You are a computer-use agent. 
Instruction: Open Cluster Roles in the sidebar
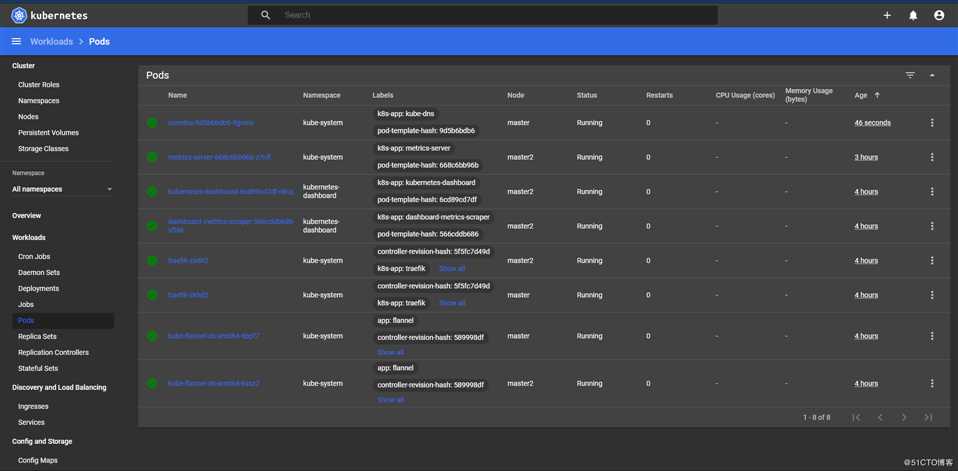tap(39, 85)
